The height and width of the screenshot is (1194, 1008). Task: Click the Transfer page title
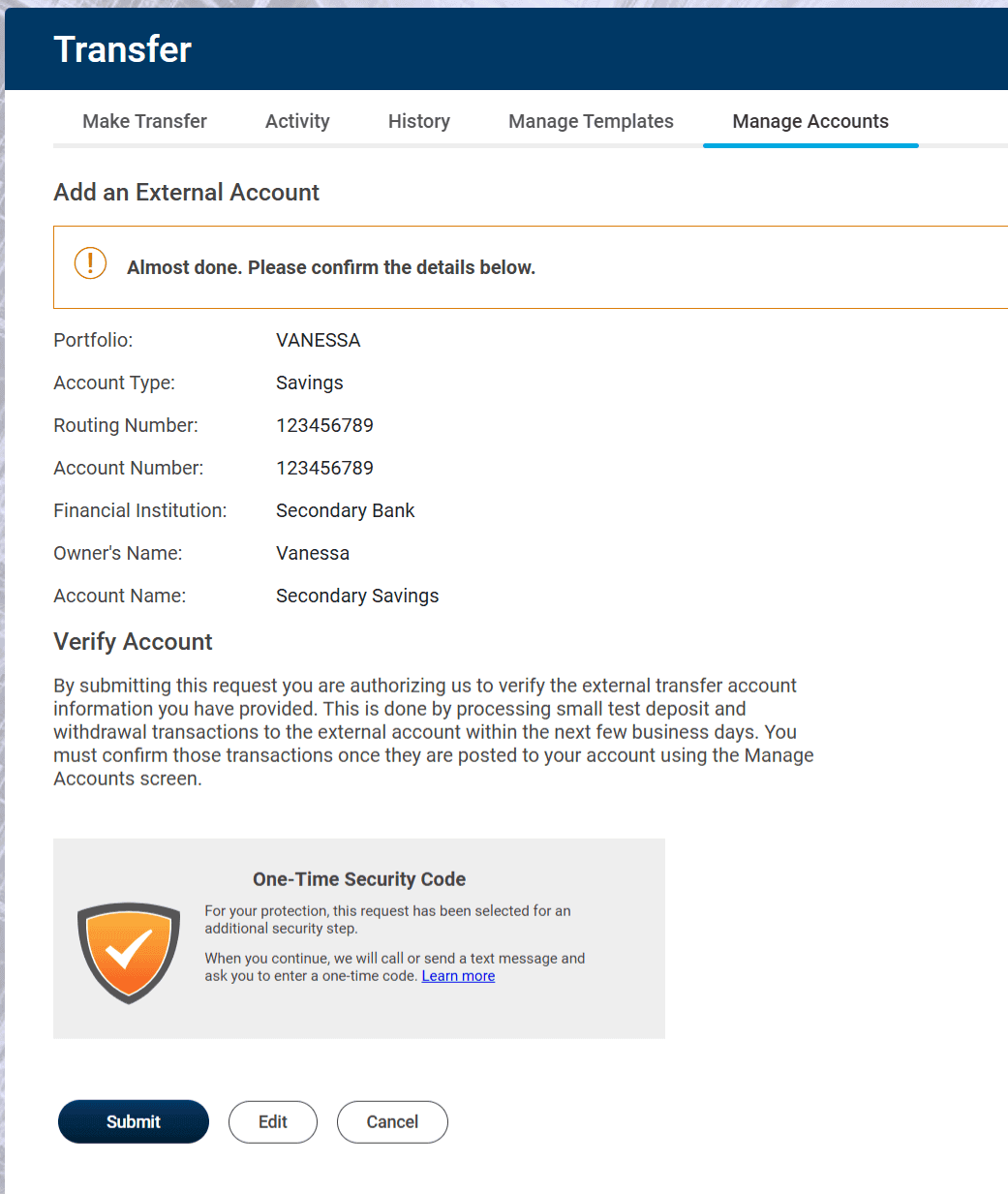[x=123, y=49]
